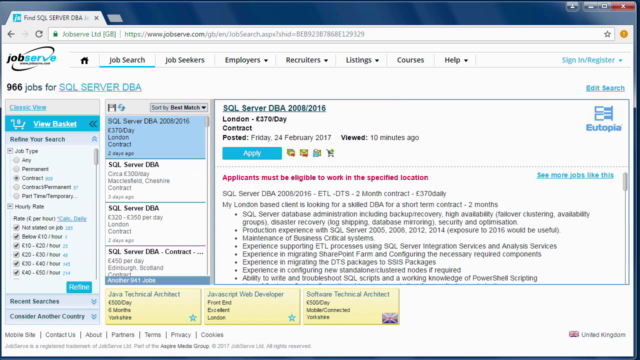The height and width of the screenshot is (360, 640).
Task: Click the browser back arrow
Action: tap(11, 34)
